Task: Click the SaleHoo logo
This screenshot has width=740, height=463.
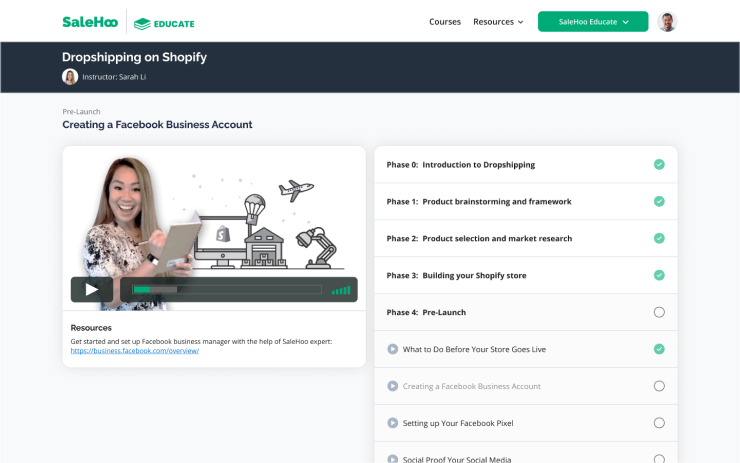Action: [90, 22]
